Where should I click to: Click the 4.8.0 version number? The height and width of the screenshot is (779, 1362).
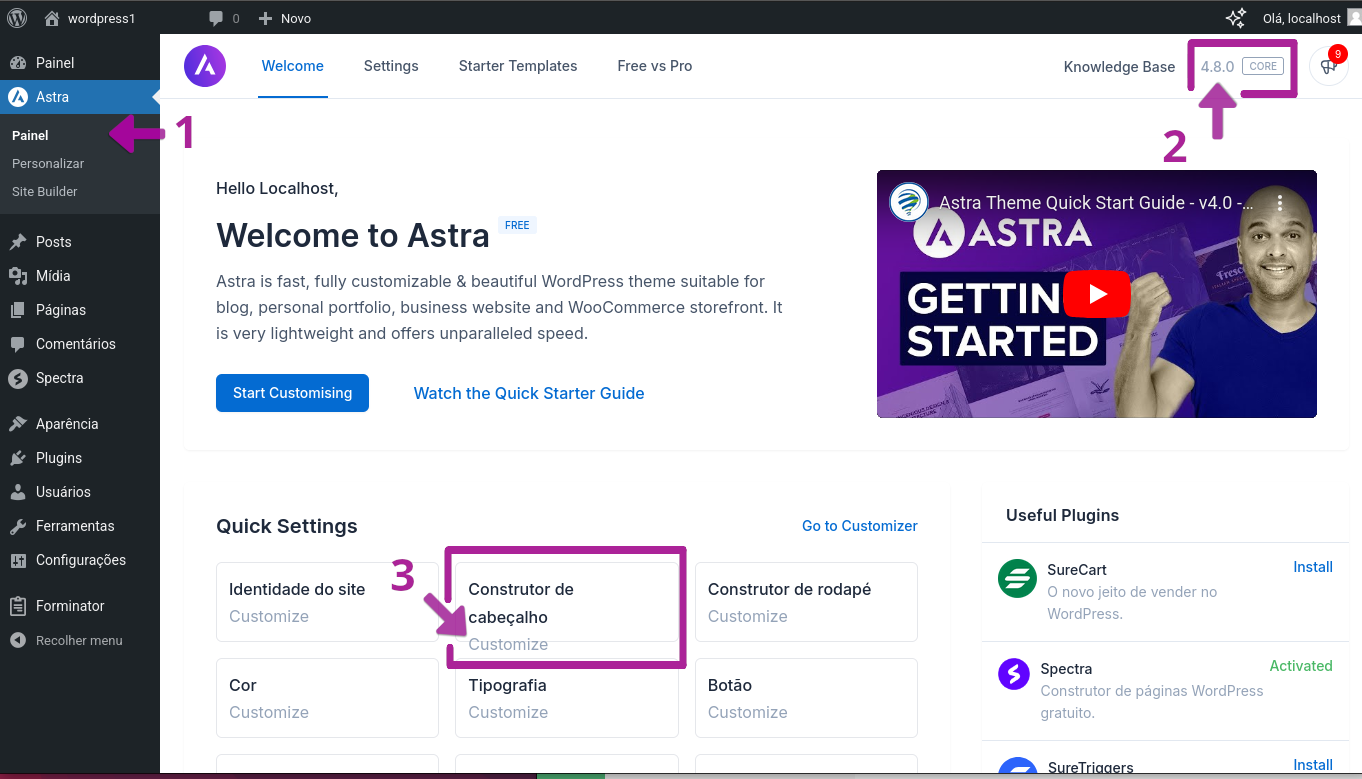click(1218, 67)
